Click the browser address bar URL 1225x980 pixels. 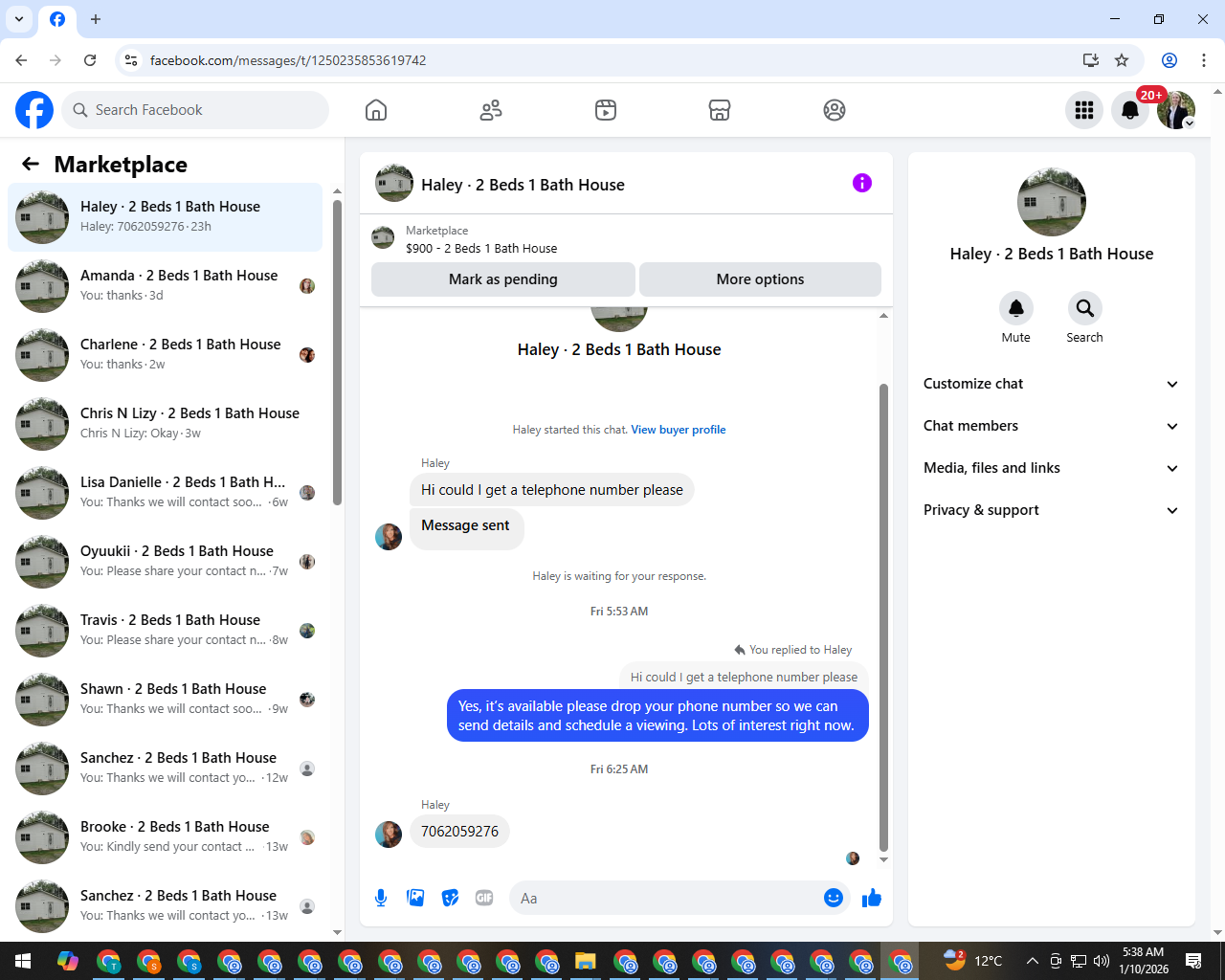288,60
